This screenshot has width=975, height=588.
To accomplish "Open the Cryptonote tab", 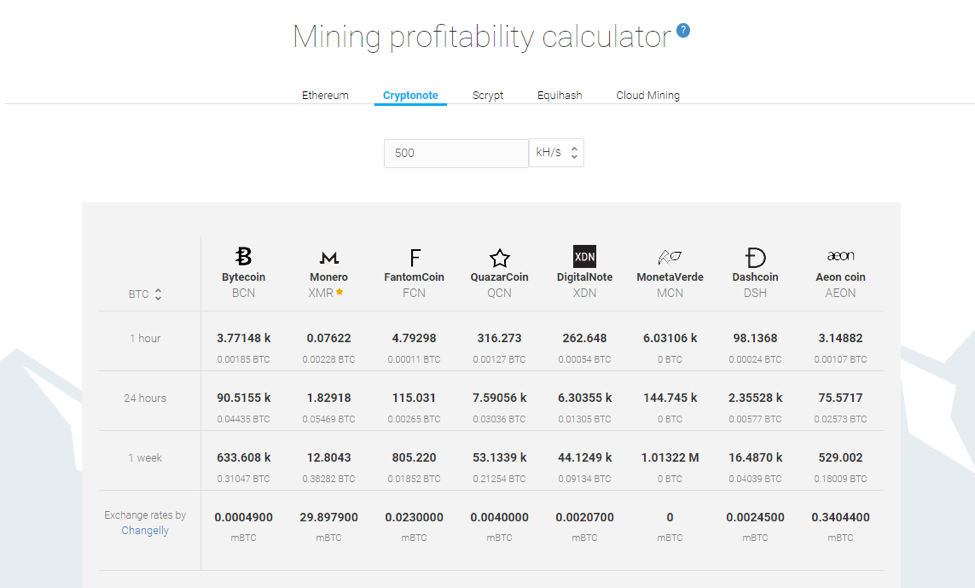I will point(410,95).
